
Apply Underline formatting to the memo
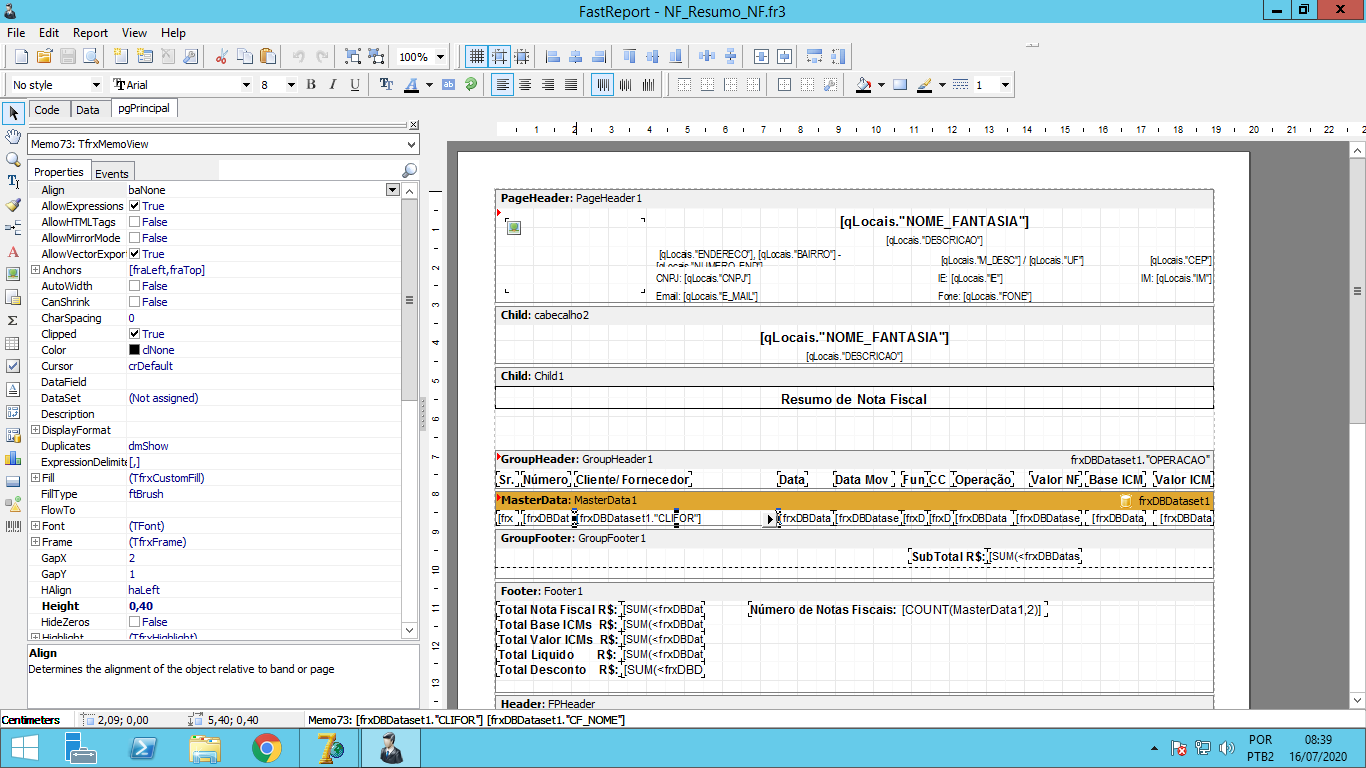pos(355,85)
